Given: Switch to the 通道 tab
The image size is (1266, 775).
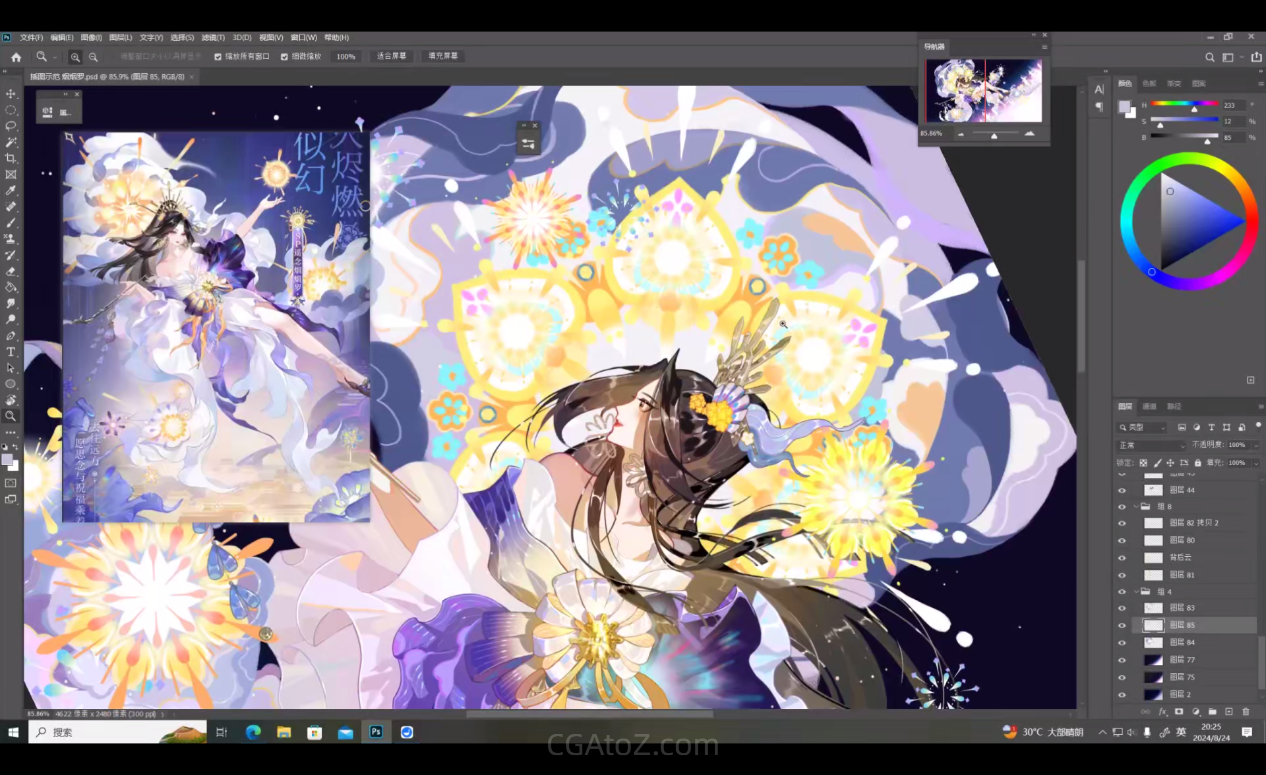Looking at the screenshot, I should click(1150, 406).
